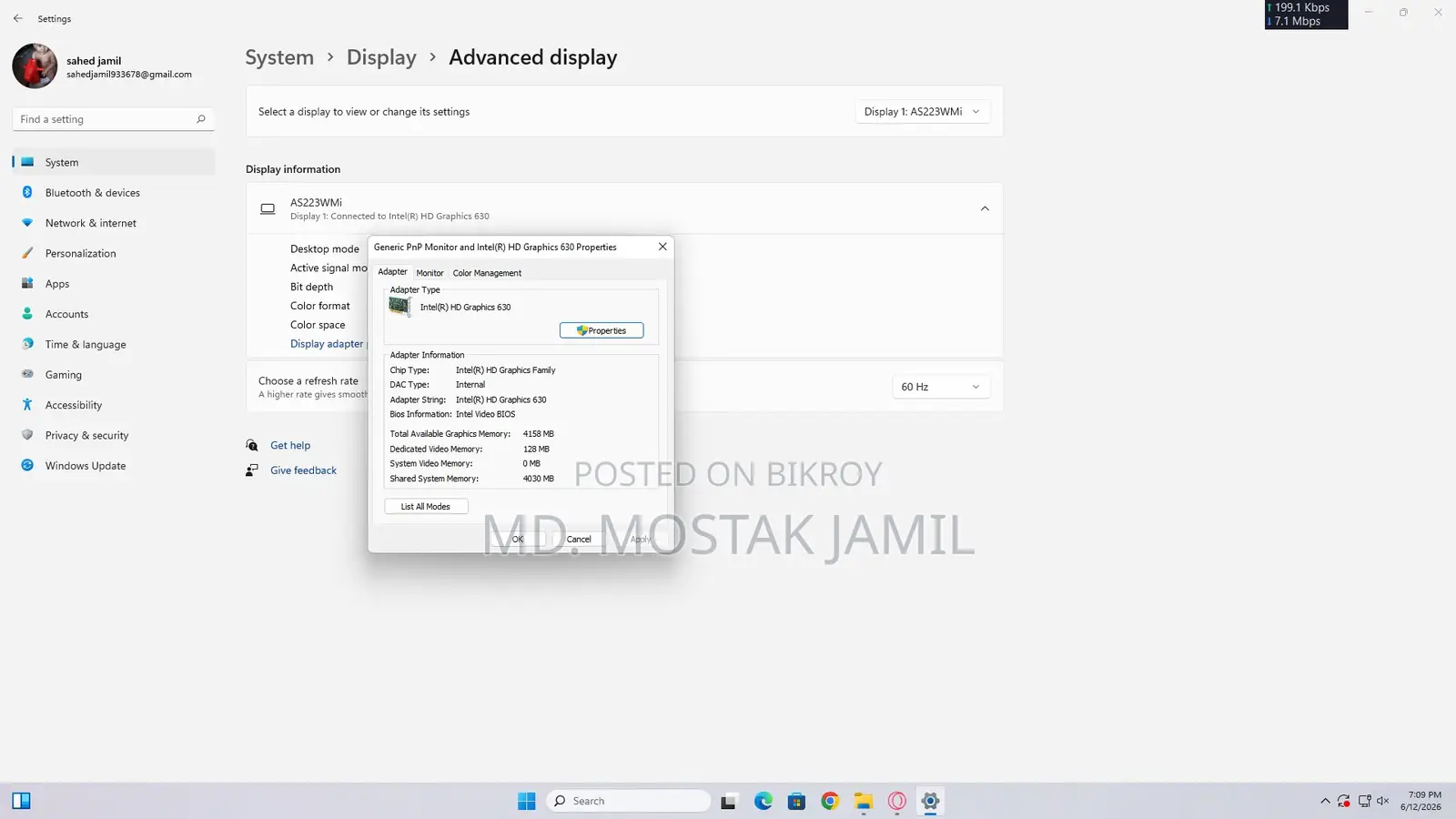Viewport: 1456px width, 819px height.
Task: Focus the Find a setting search box
Action: tap(114, 119)
